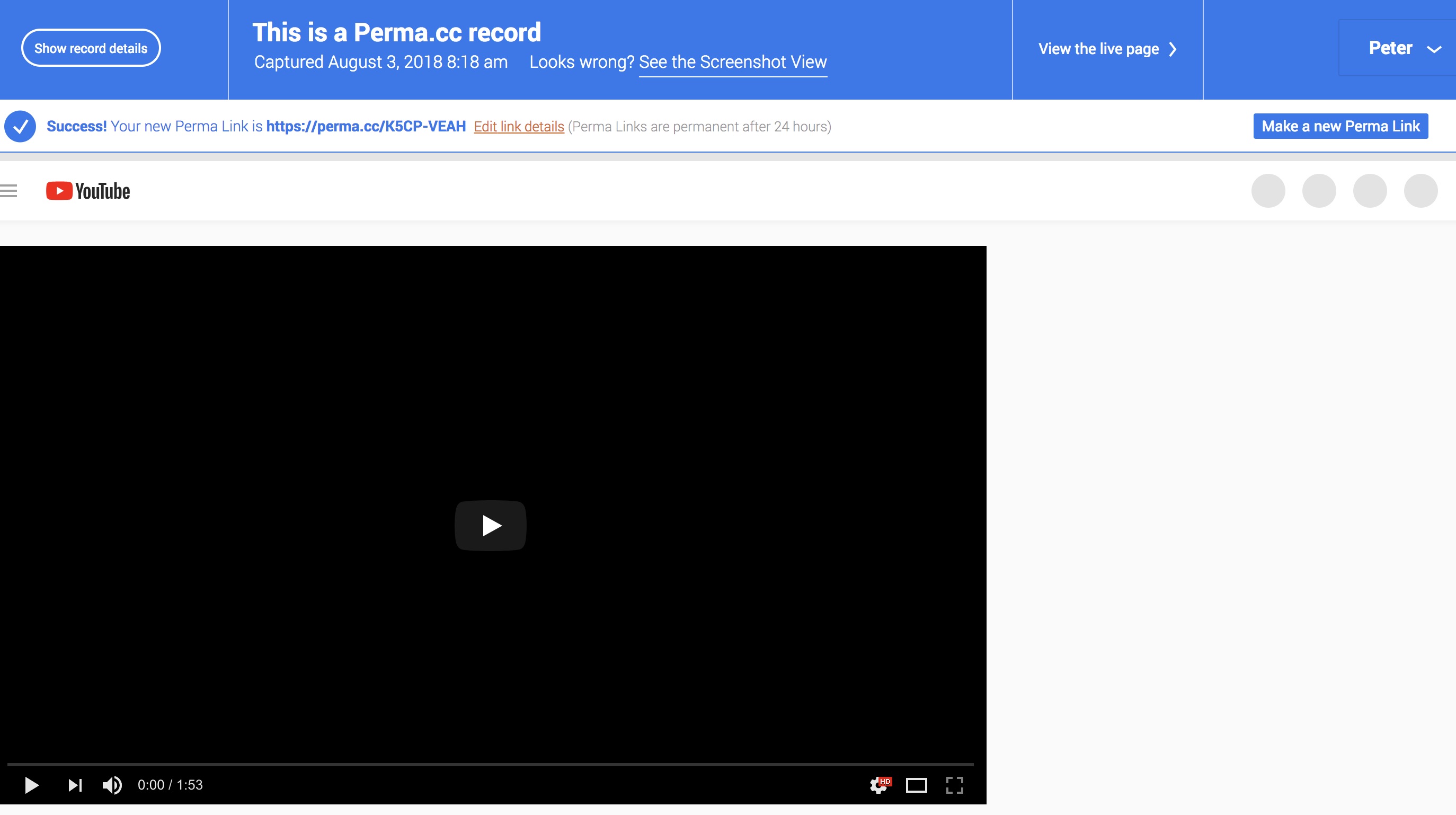The width and height of the screenshot is (1456, 815).
Task: Mute the video with the volume icon
Action: pos(112,785)
